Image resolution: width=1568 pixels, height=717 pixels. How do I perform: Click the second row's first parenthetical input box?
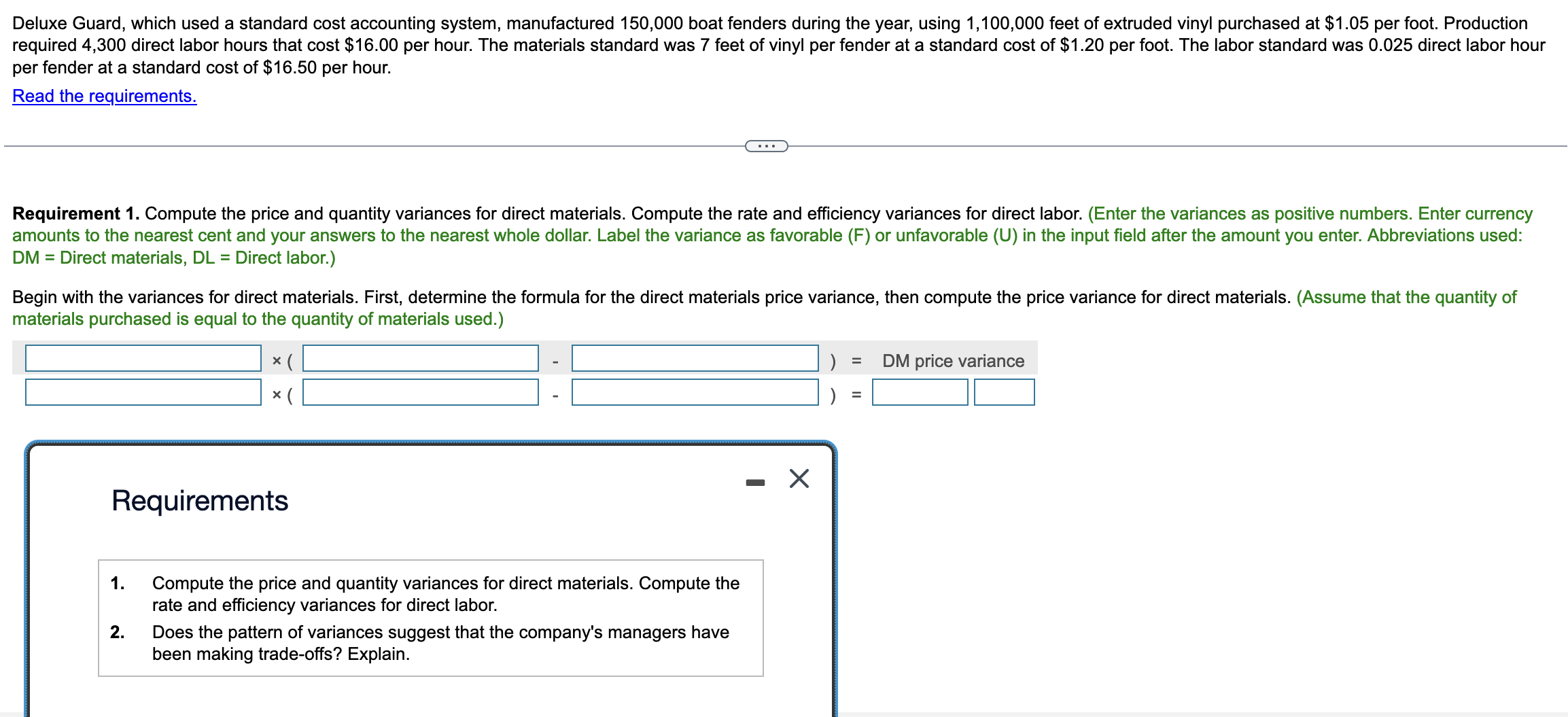[x=419, y=393]
